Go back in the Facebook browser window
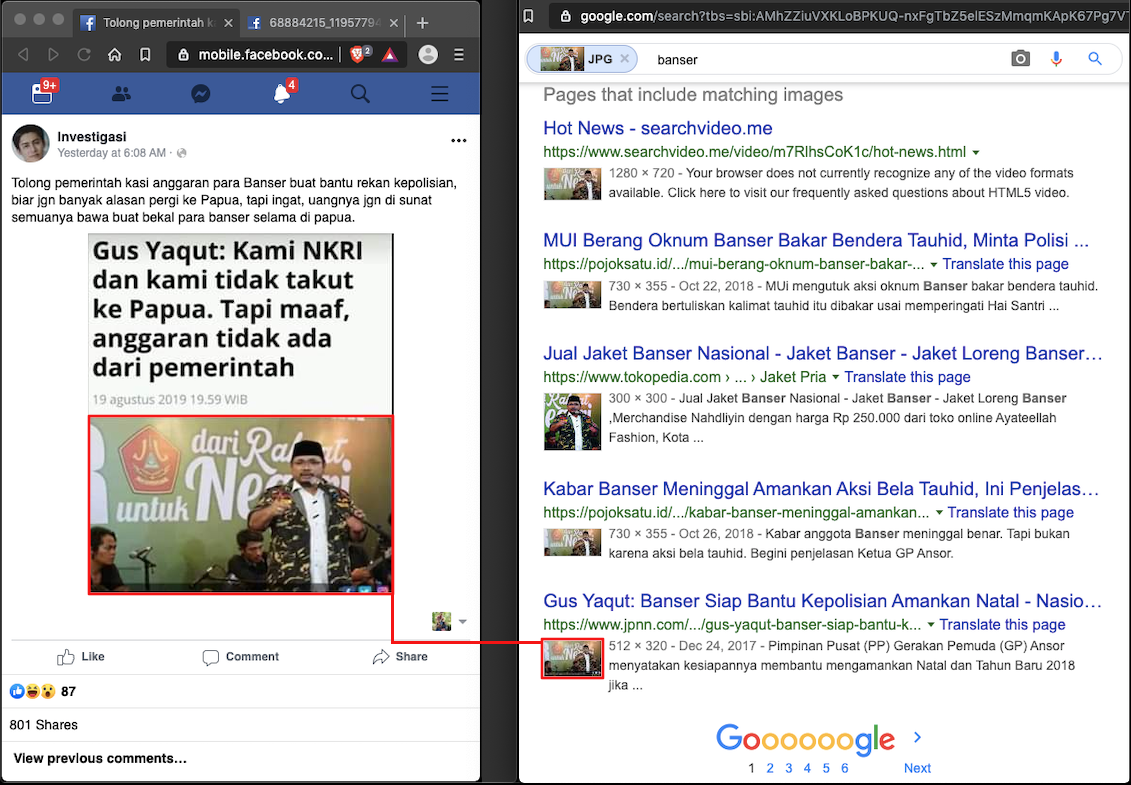 coord(23,55)
